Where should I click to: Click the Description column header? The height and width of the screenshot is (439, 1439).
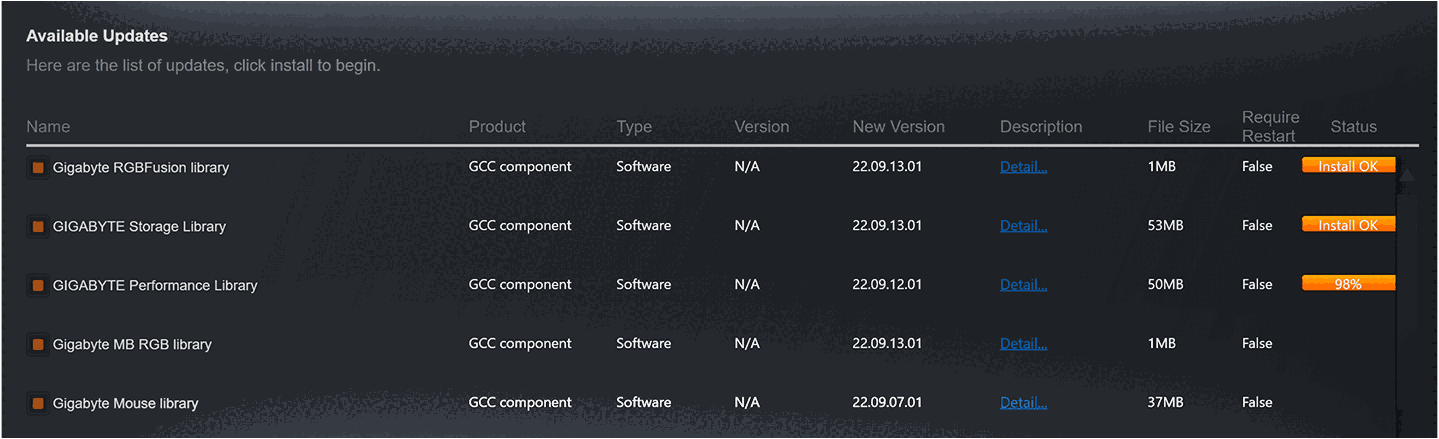(x=1041, y=127)
